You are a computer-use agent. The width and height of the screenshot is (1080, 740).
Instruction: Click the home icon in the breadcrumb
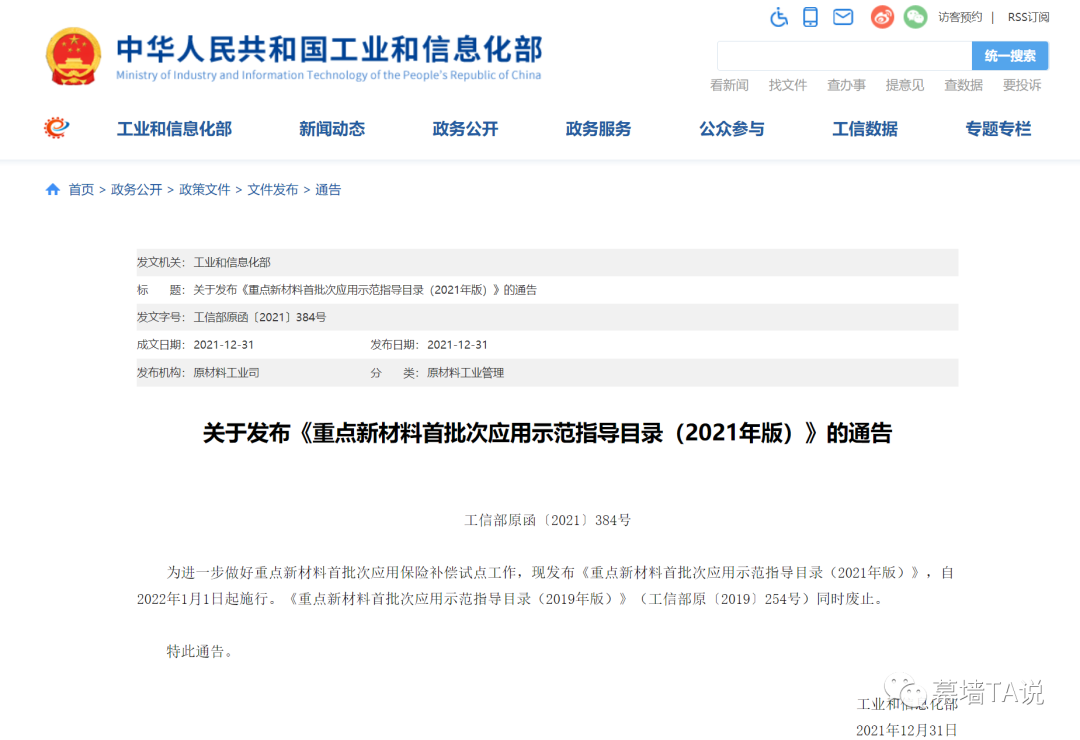point(52,189)
